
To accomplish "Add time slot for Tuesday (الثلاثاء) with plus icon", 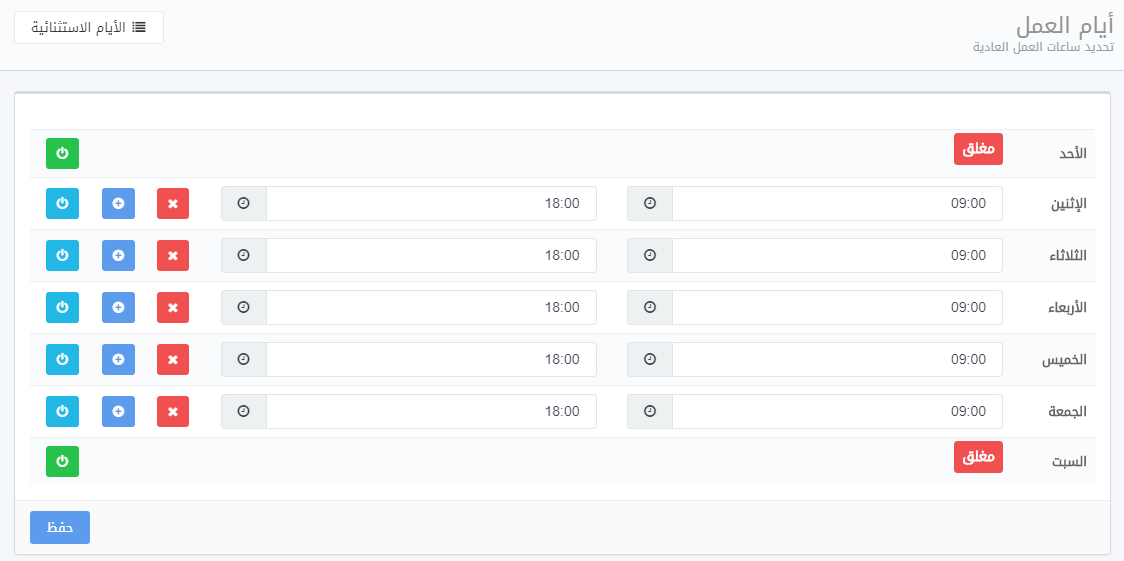I will (x=118, y=255).
